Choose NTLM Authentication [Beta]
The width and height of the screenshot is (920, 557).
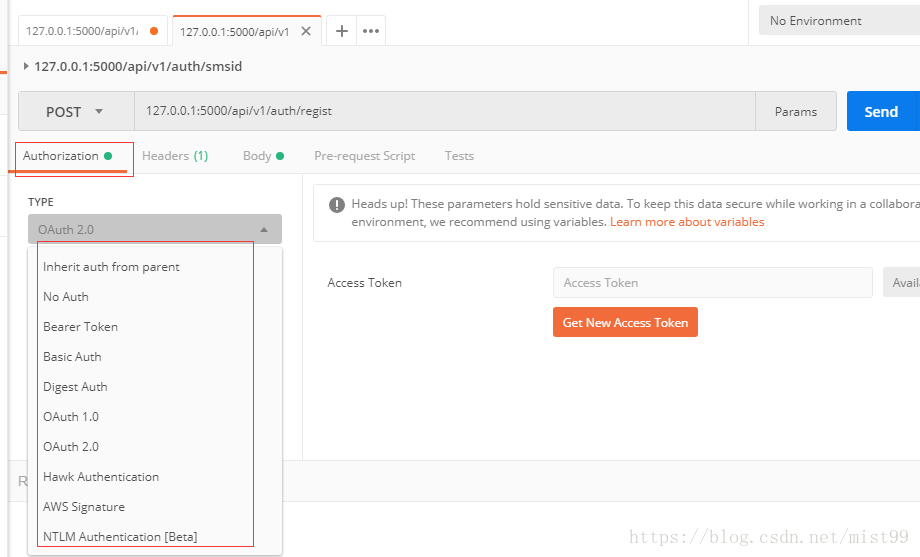(155, 536)
